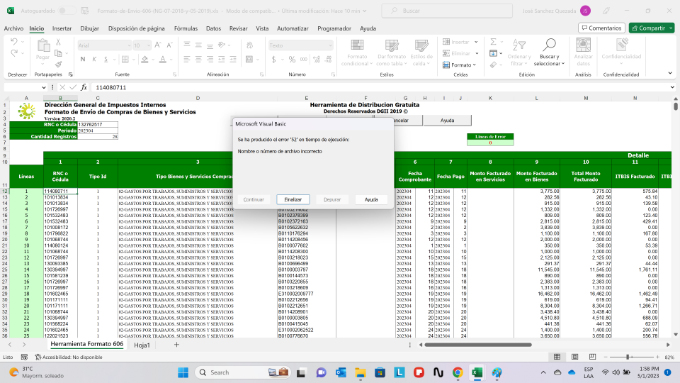The width and height of the screenshot is (680, 383).
Task: Open the Vista ribbon tab
Action: point(262,29)
